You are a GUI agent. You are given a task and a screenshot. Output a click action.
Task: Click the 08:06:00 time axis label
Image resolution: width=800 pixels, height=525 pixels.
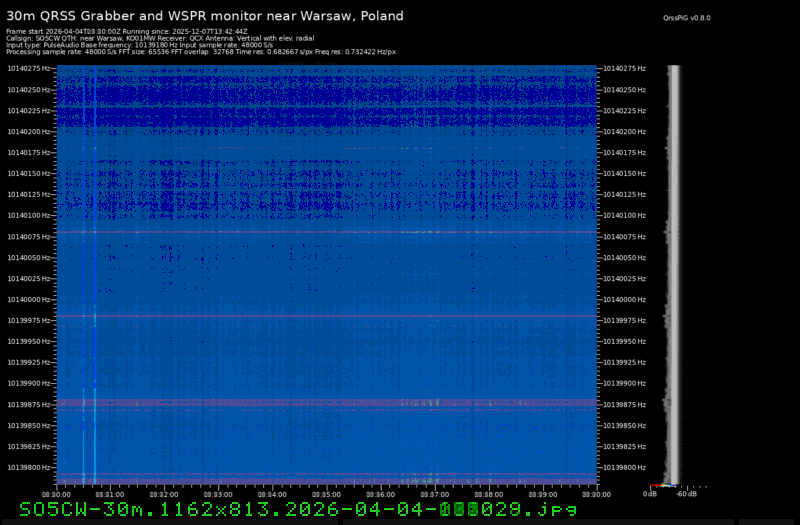point(380,494)
